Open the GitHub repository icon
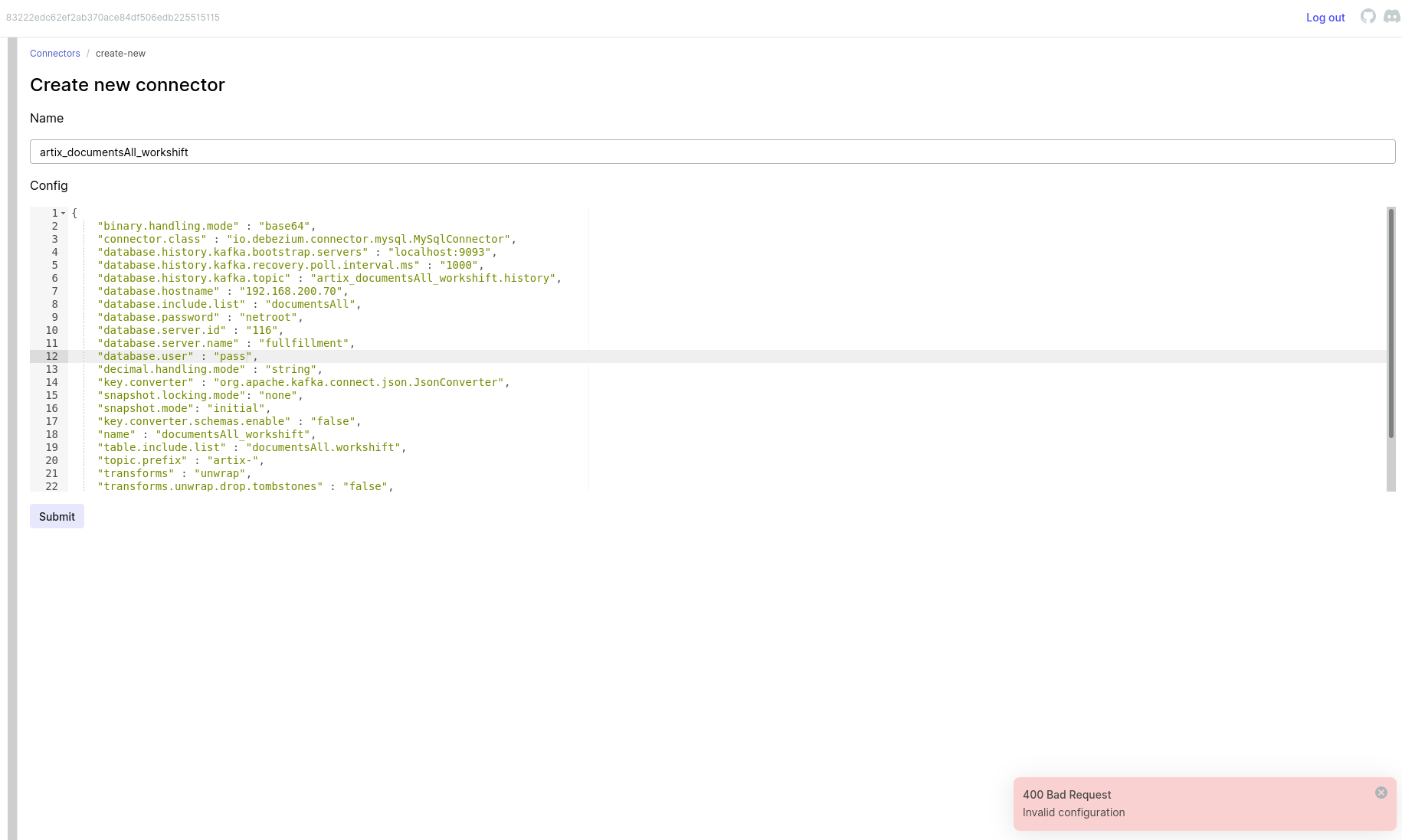The height and width of the screenshot is (840, 1402). [x=1368, y=16]
